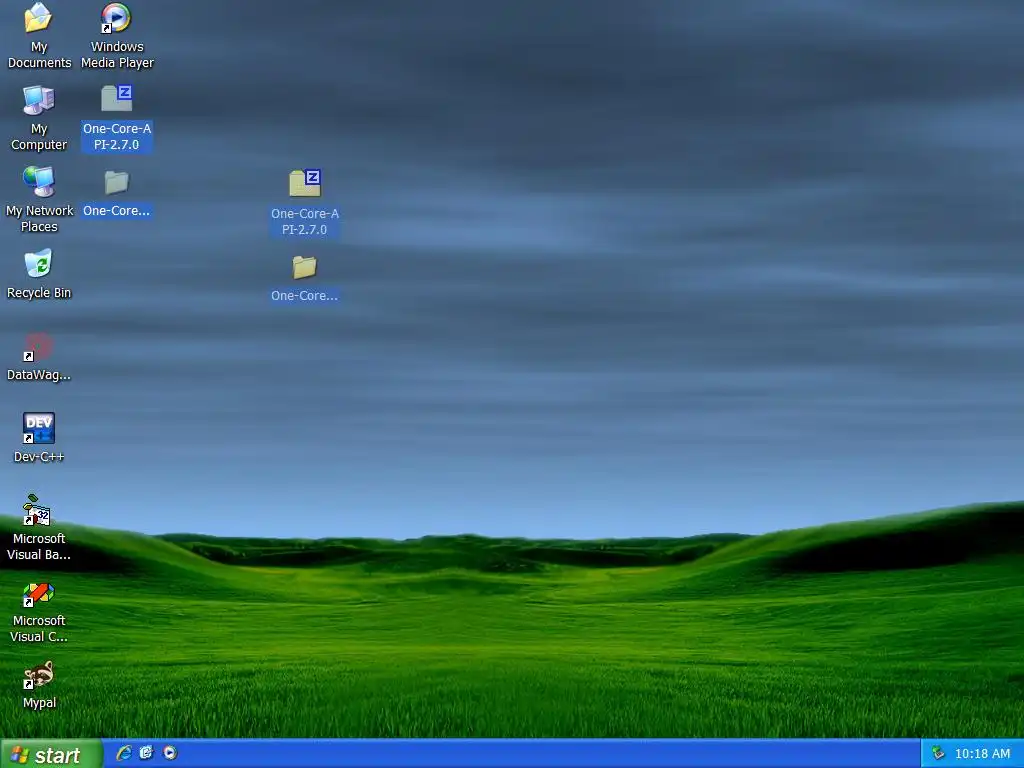Image resolution: width=1024 pixels, height=768 pixels.
Task: Click the Show Desktop Quick Launch icon
Action: pos(146,753)
